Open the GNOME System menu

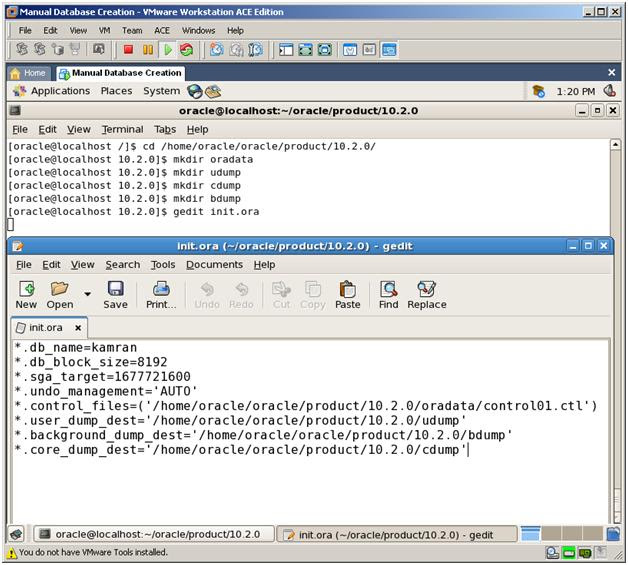click(x=162, y=91)
